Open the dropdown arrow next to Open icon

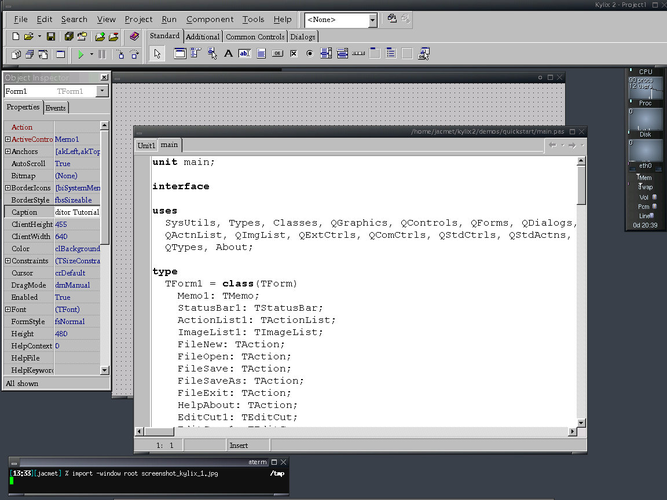40,37
